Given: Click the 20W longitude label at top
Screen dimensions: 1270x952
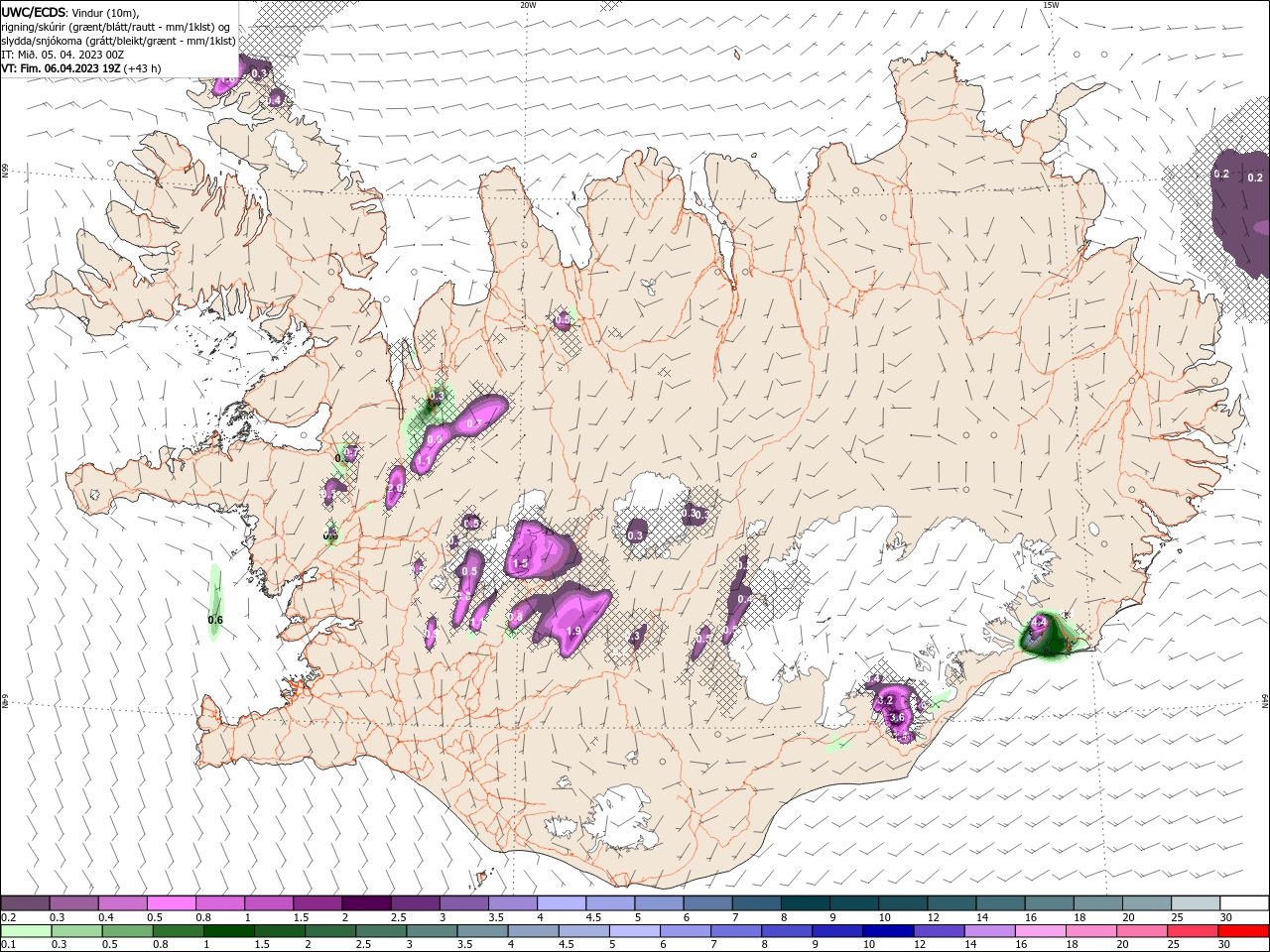Looking at the screenshot, I should [x=528, y=5].
